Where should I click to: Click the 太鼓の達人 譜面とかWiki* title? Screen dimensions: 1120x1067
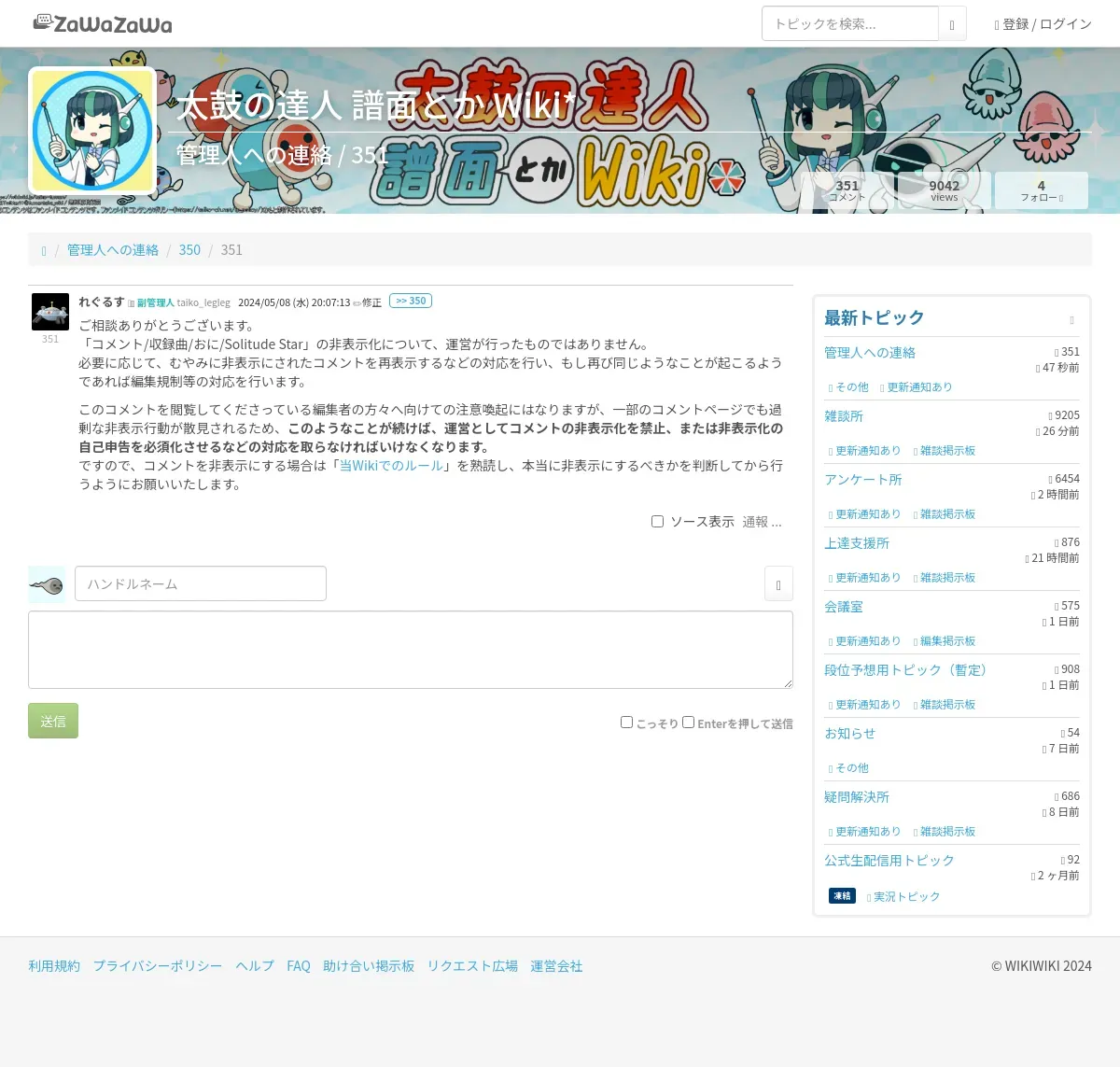pyautogui.click(x=376, y=105)
